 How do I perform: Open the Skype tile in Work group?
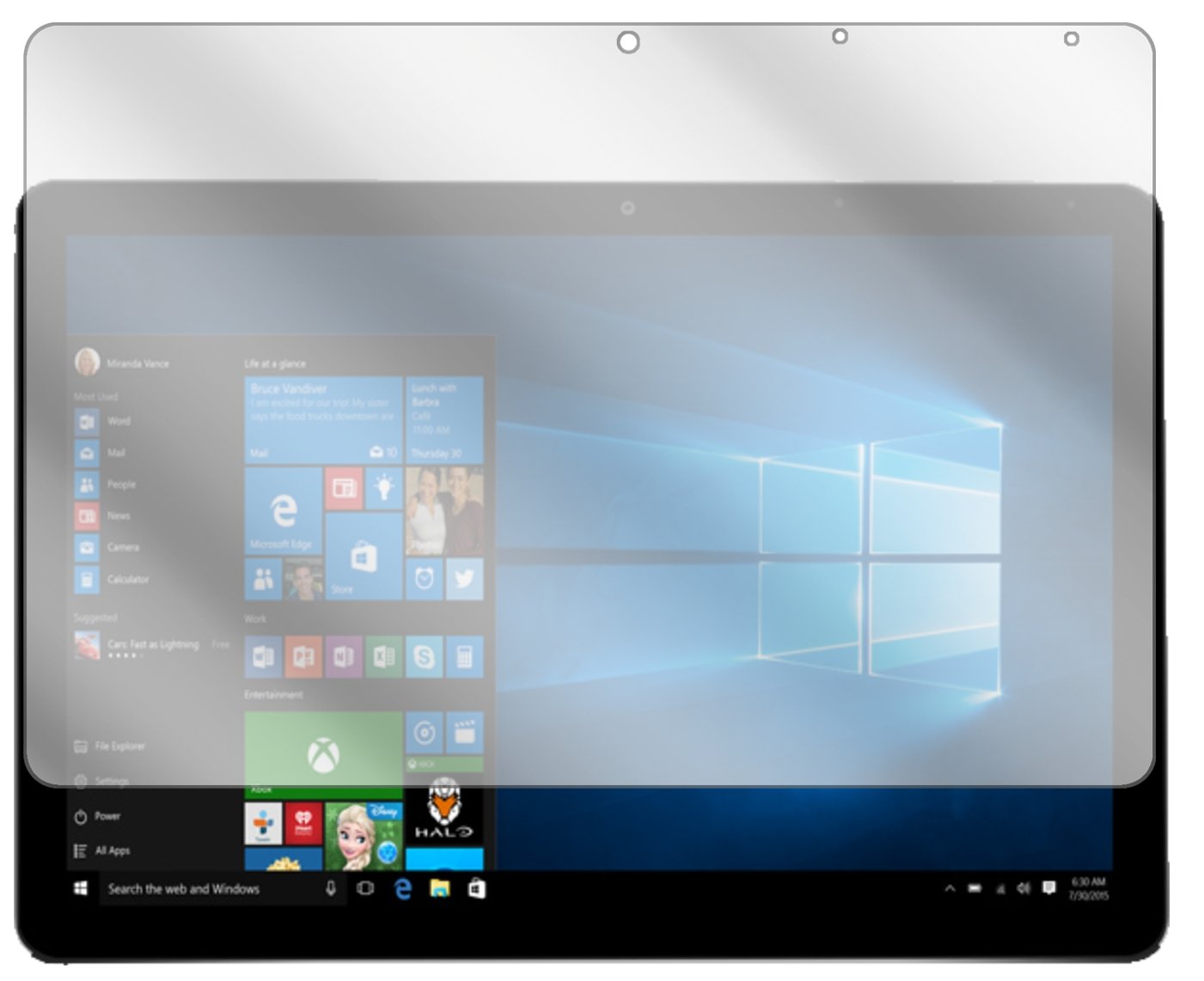pos(424,657)
